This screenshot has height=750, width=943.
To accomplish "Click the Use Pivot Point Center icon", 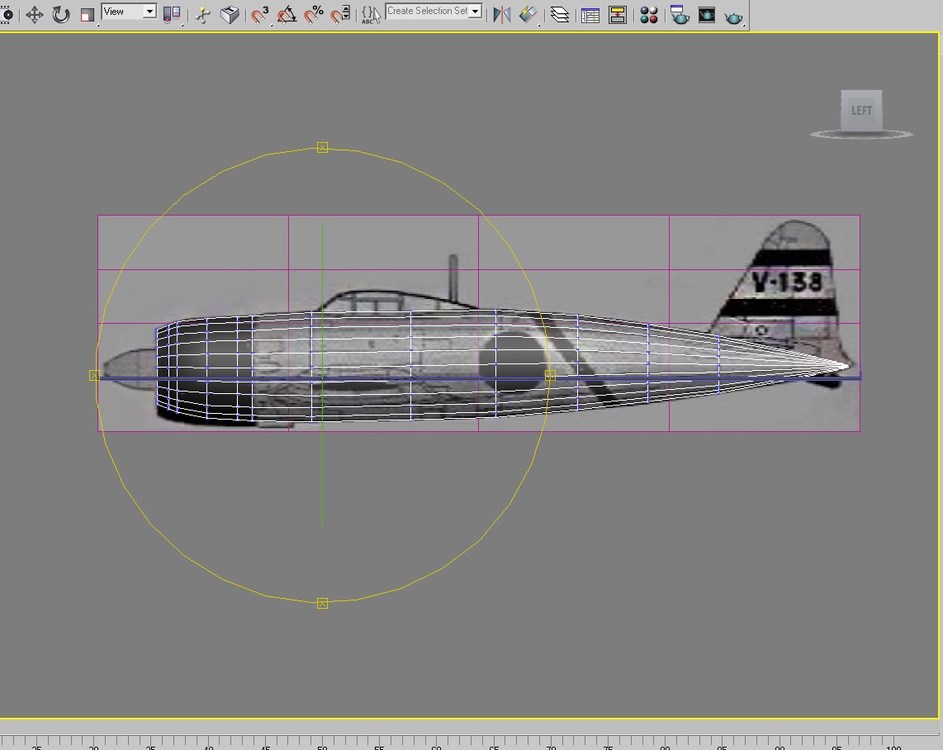I will [x=172, y=14].
